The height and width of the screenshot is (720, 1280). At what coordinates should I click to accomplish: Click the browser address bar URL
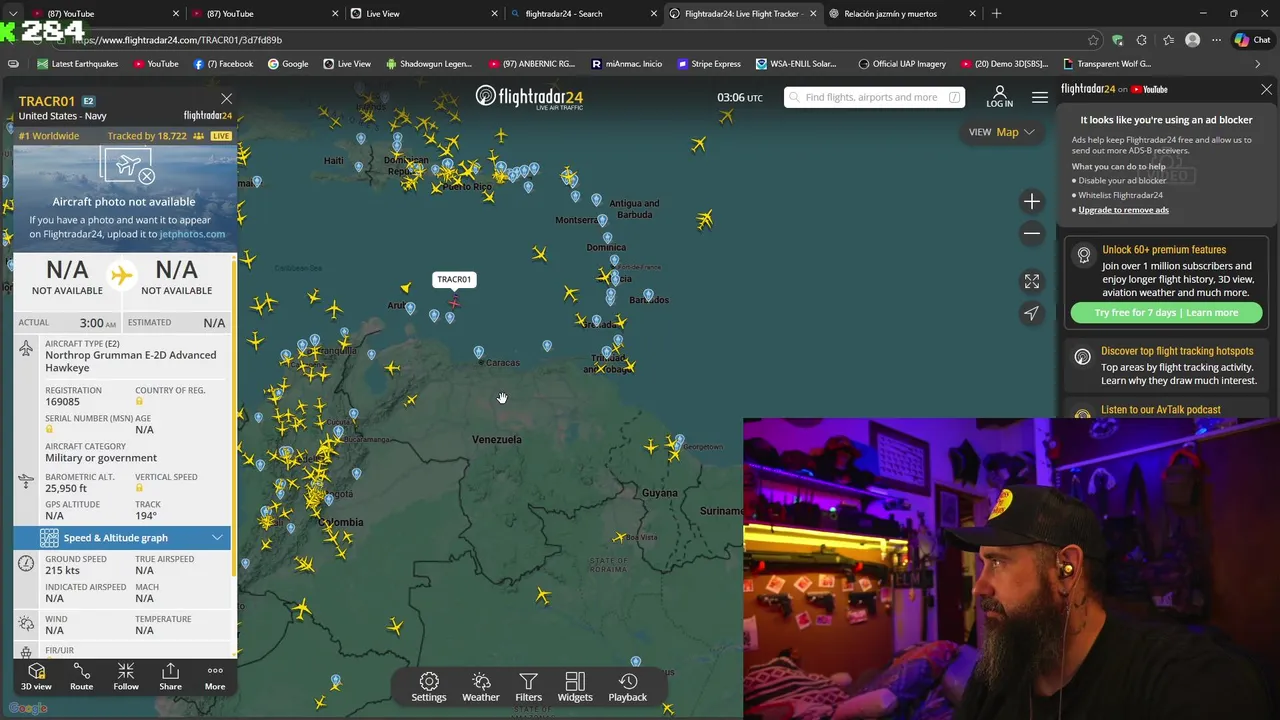click(x=176, y=40)
